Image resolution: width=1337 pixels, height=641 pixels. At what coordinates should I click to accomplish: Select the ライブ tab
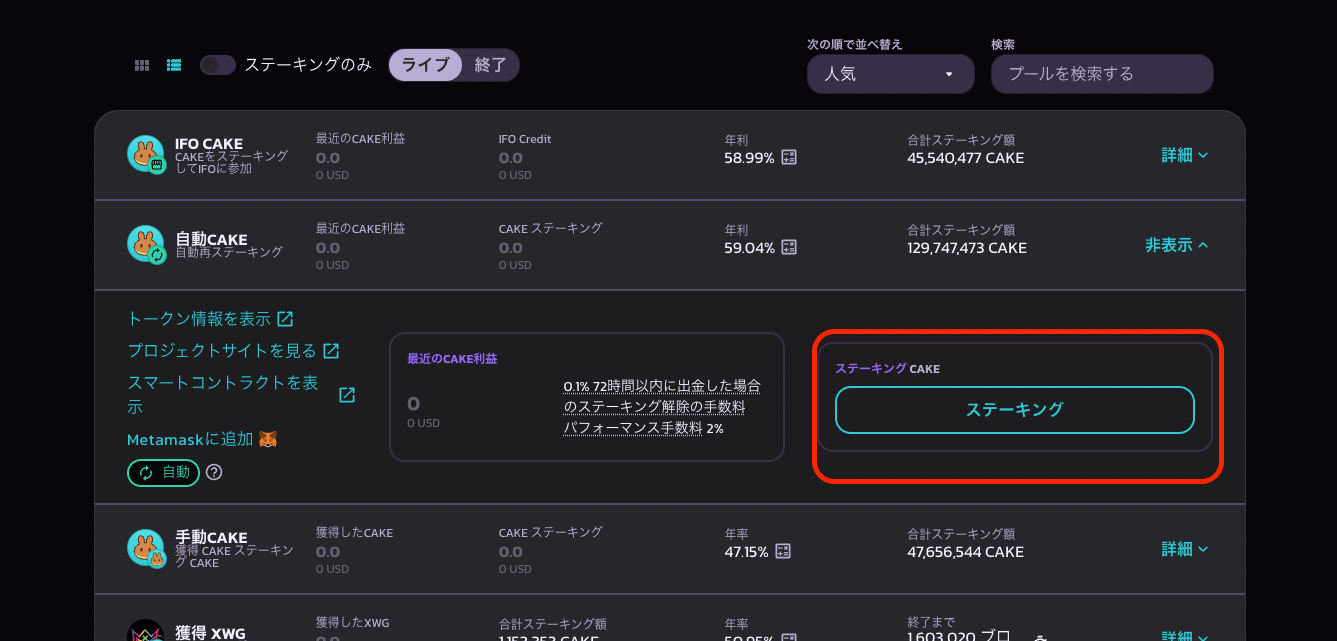426,65
